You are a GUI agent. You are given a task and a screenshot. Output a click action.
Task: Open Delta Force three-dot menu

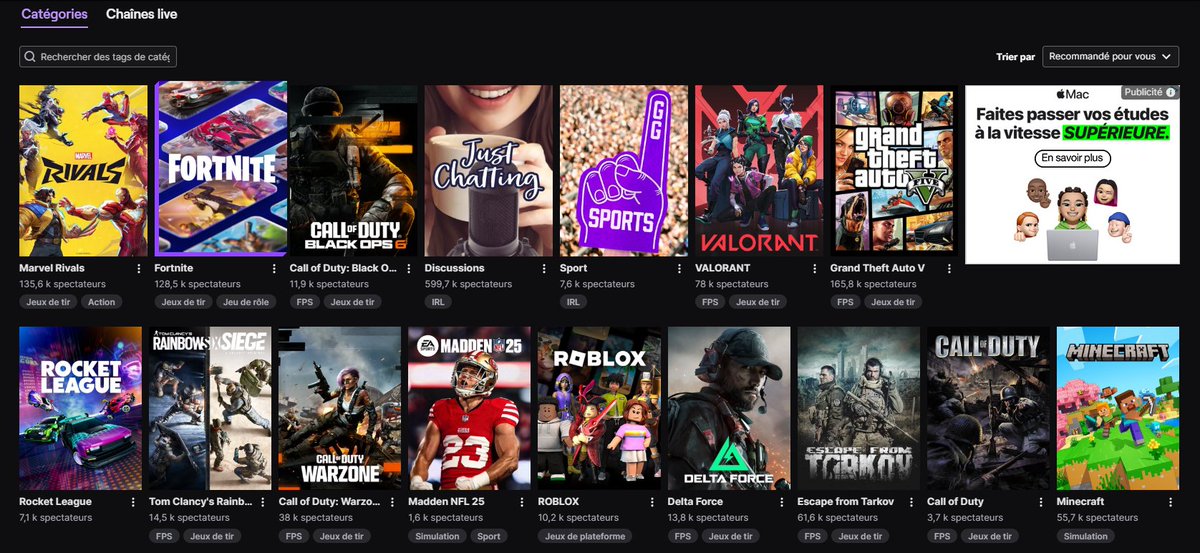[782, 502]
